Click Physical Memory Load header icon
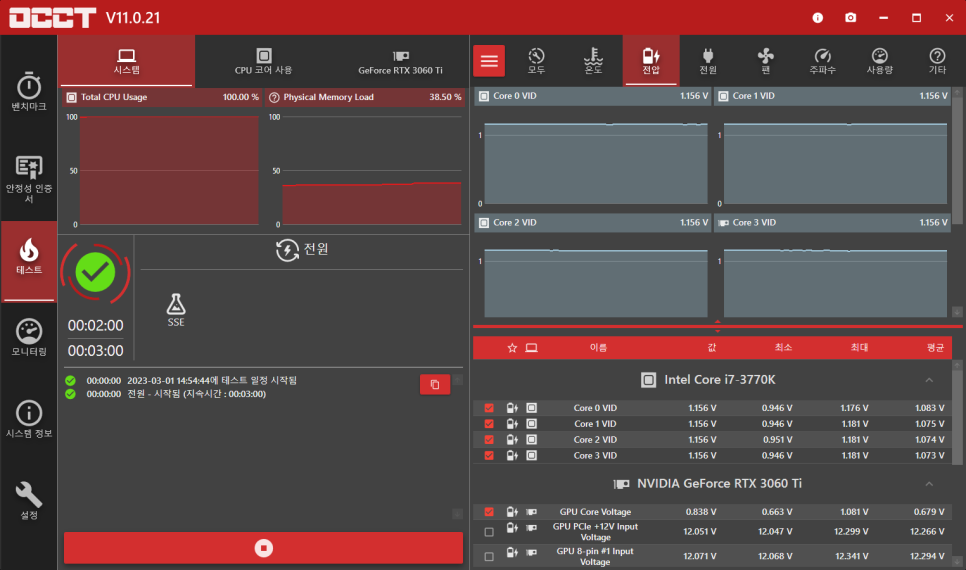Viewport: 966px width, 570px height. pyautogui.click(x=275, y=97)
